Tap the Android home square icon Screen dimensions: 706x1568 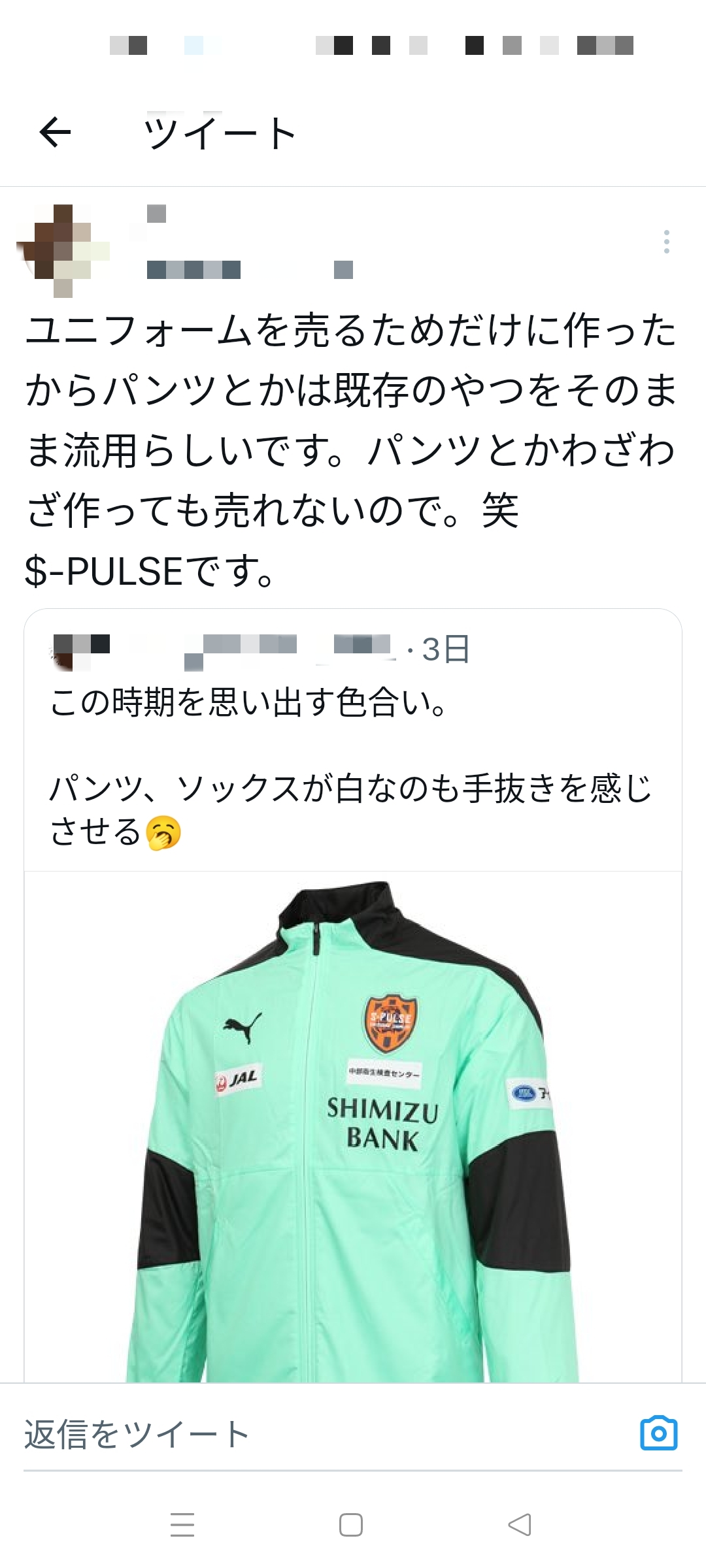[x=351, y=1524]
